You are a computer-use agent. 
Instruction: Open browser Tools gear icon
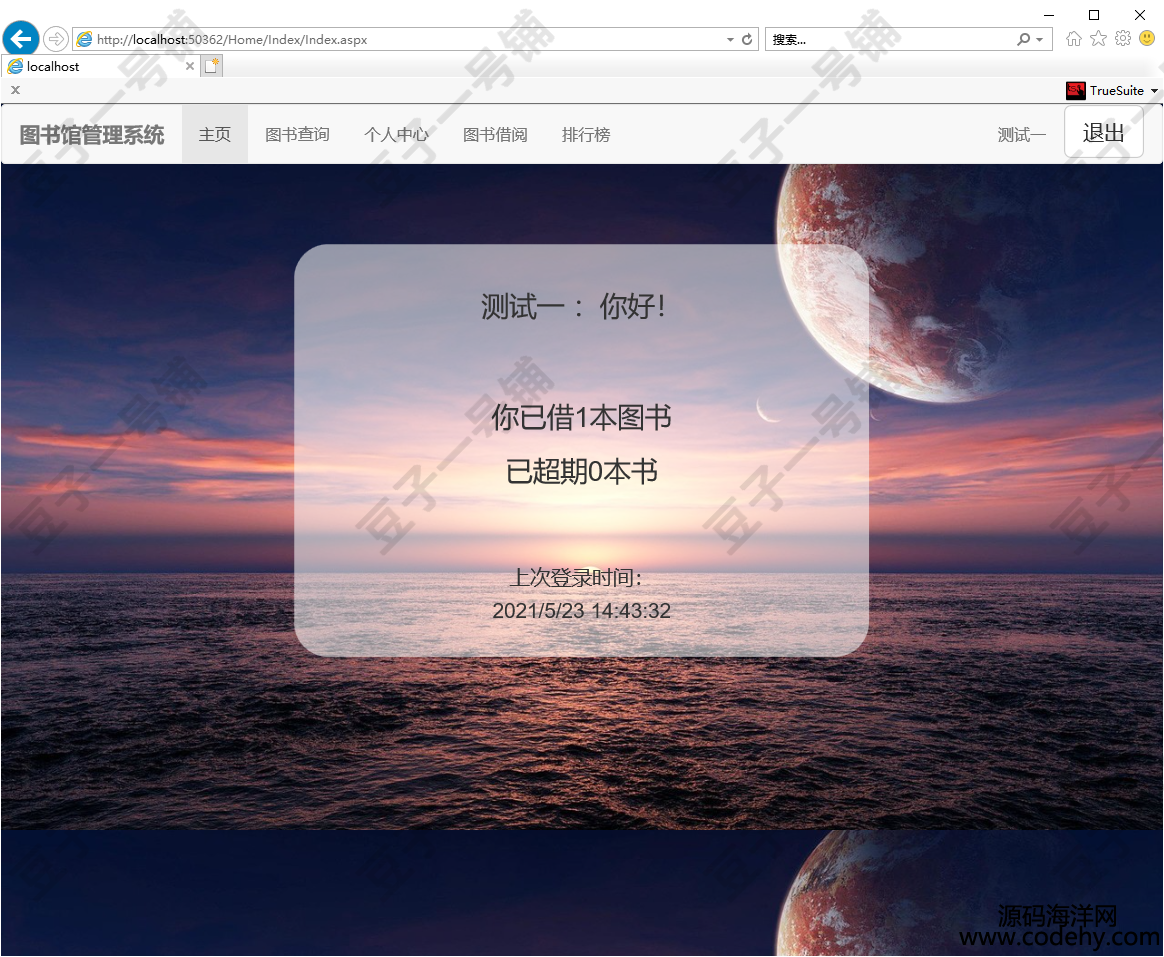point(1123,39)
